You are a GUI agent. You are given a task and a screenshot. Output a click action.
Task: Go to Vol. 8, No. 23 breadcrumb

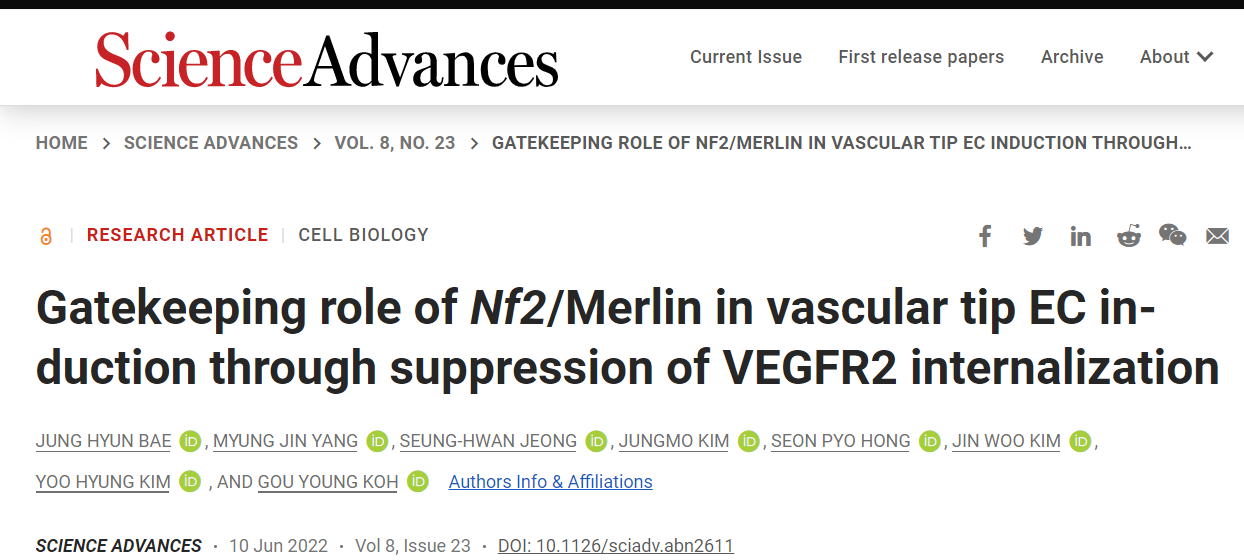(x=395, y=143)
